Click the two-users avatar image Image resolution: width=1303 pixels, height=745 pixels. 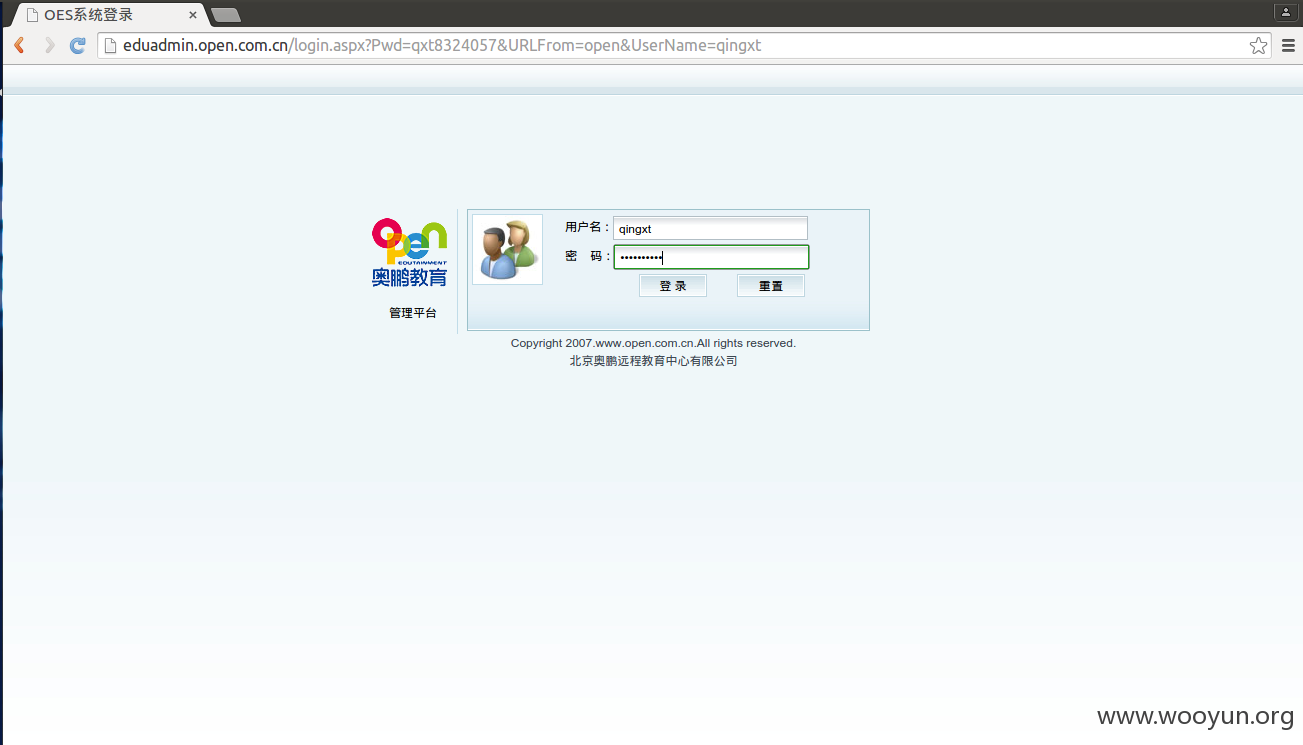(x=507, y=249)
